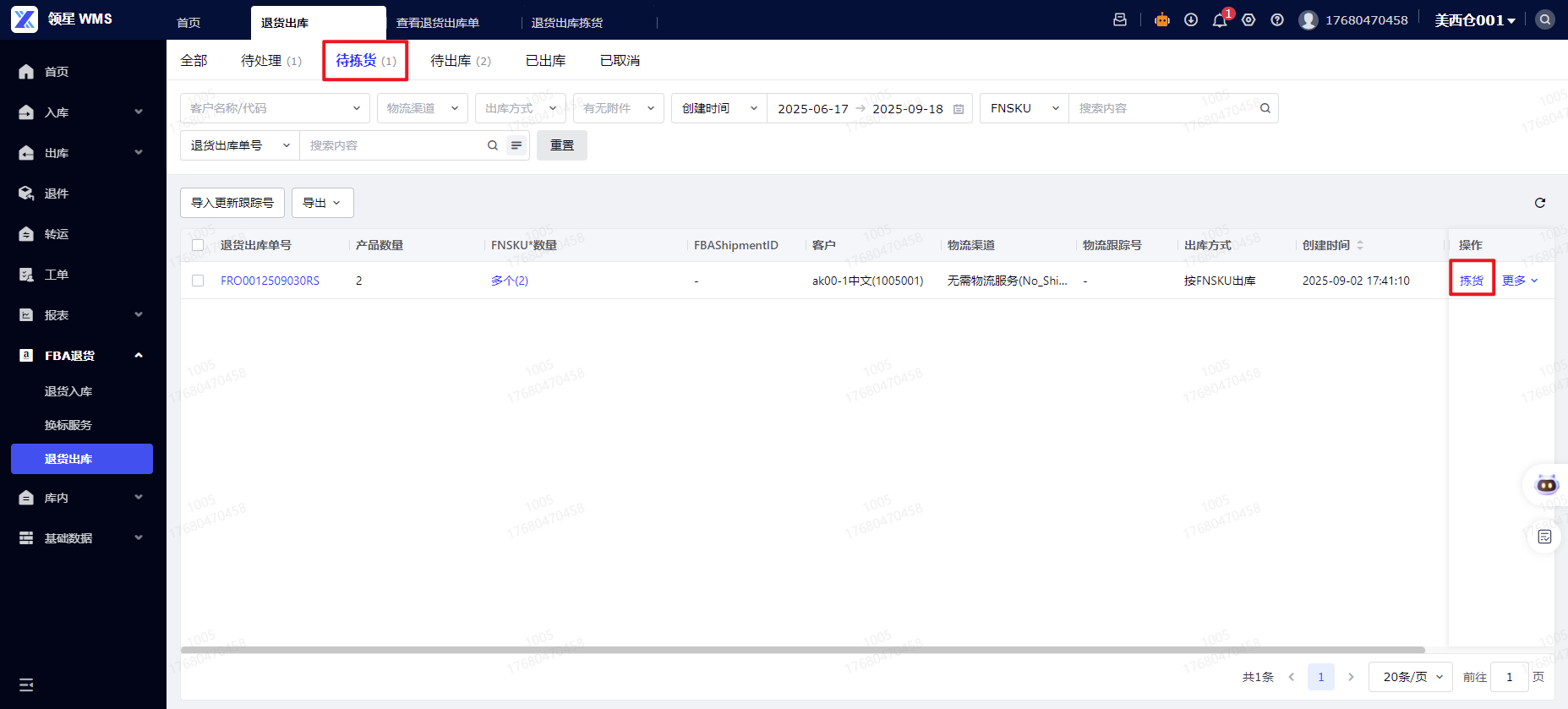The image size is (1568, 709).
Task: Switch to 退货出库拣货 page tab
Action: tap(567, 23)
